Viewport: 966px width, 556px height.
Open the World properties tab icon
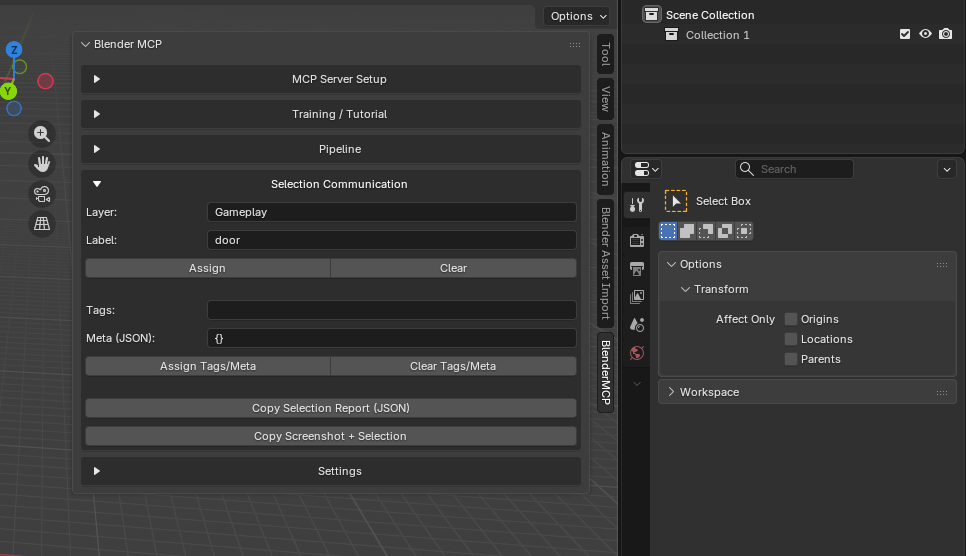click(x=637, y=353)
